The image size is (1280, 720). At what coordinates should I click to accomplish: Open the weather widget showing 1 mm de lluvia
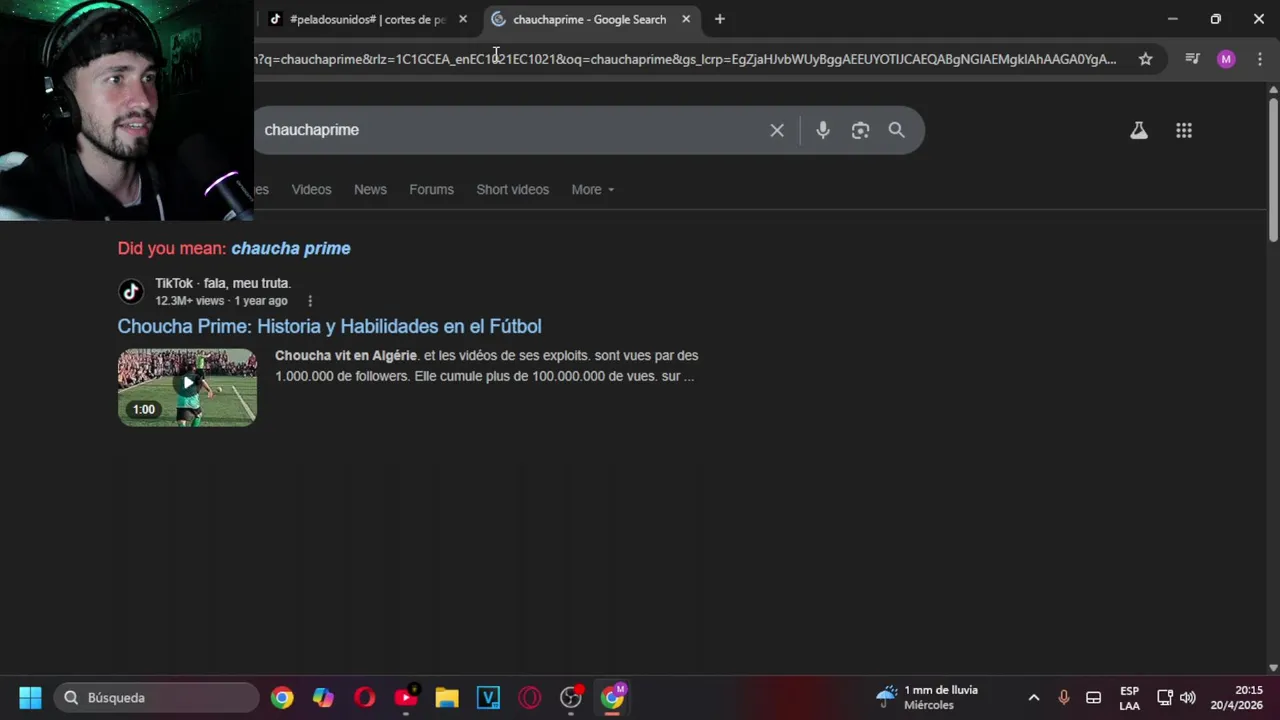(927, 697)
